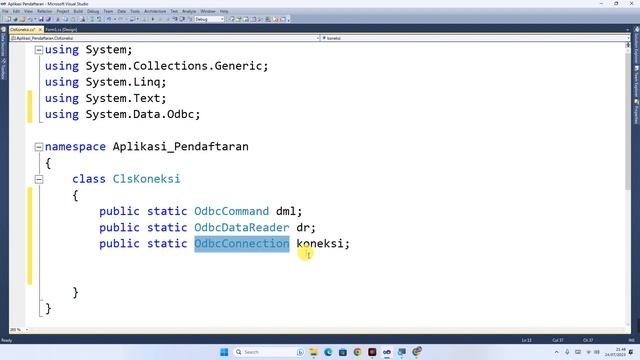
Task: Click the taskbar Search box
Action: pos(269,352)
